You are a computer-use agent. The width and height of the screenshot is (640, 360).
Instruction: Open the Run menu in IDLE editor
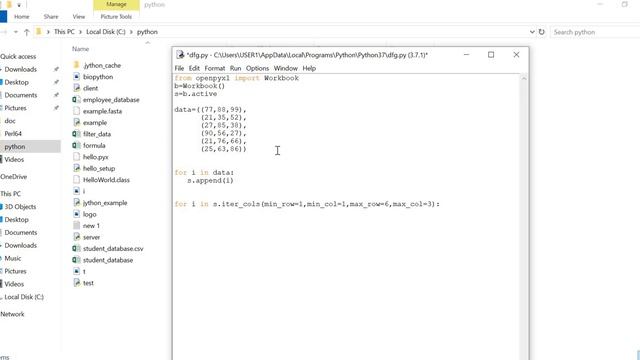pos(236,68)
